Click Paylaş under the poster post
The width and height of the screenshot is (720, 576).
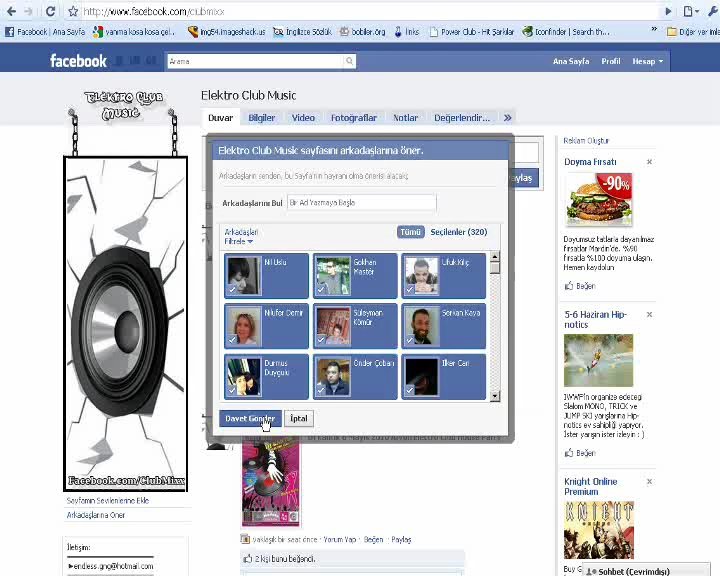(x=401, y=539)
